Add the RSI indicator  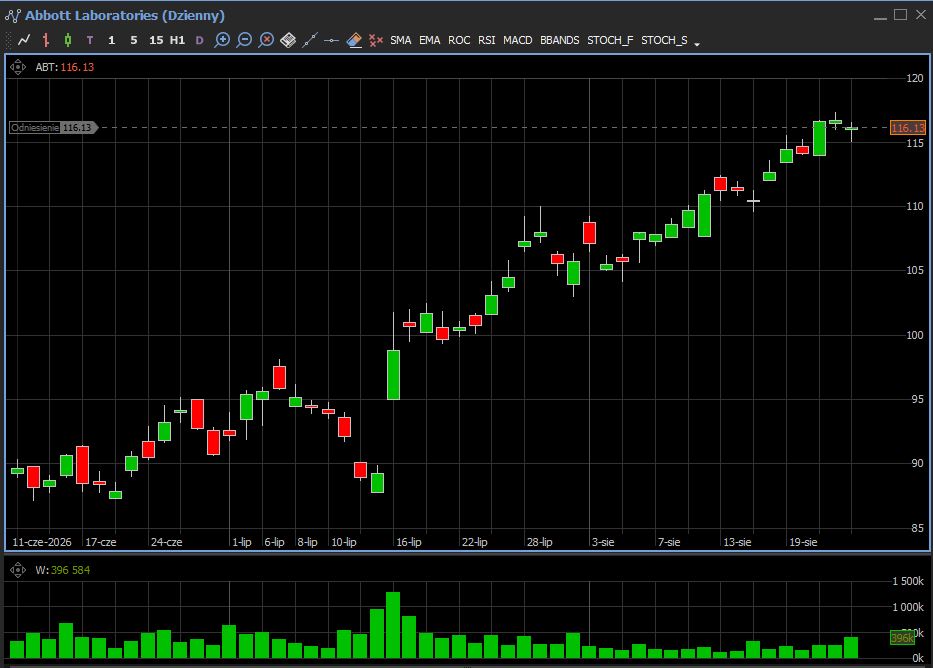[x=487, y=40]
